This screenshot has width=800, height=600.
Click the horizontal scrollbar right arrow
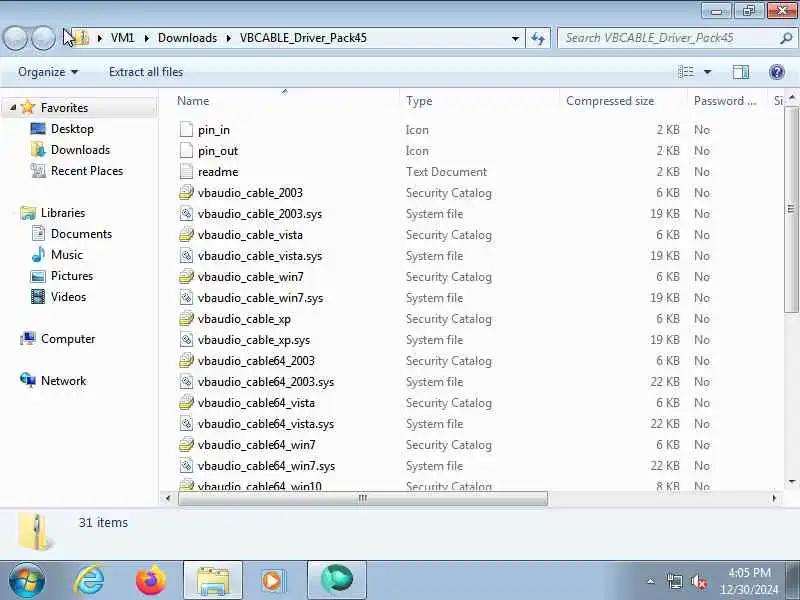click(774, 498)
